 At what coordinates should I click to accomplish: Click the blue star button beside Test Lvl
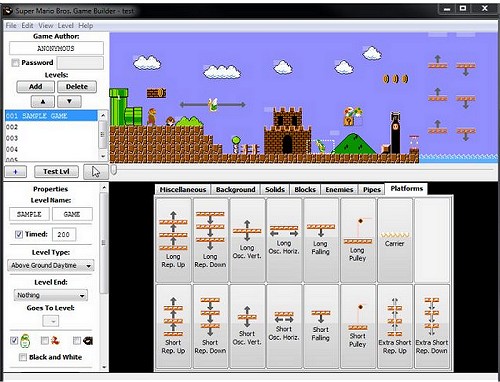click(x=15, y=172)
